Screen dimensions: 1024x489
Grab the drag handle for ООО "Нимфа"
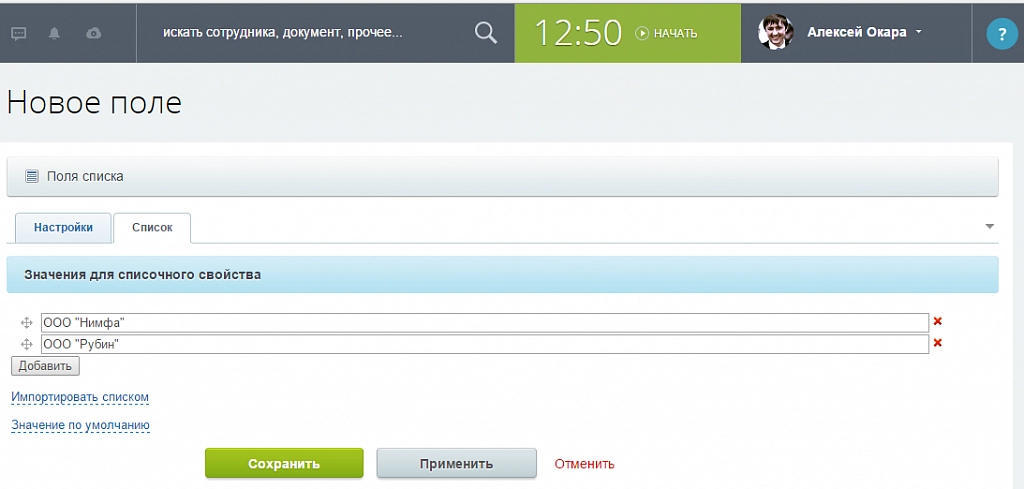pos(27,323)
